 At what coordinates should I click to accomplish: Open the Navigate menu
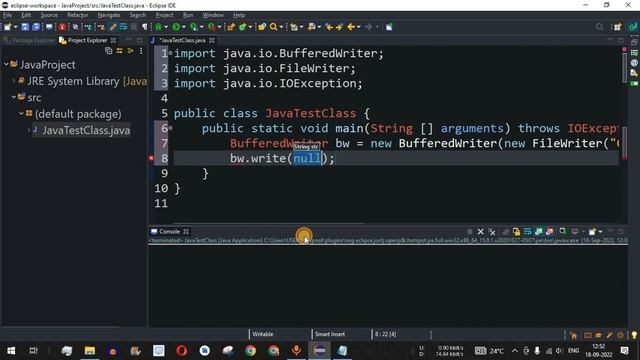click(109, 15)
